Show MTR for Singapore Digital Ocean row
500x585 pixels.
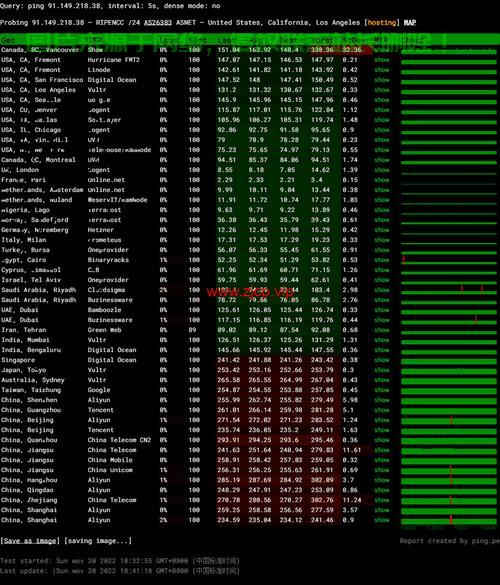click(x=382, y=360)
